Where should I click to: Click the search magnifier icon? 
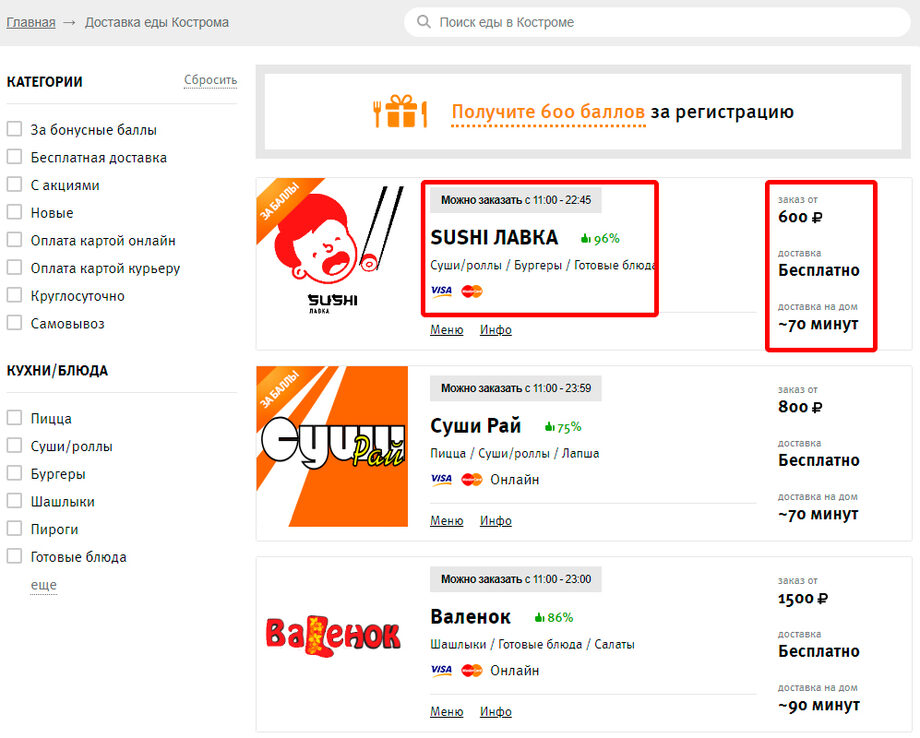pos(424,22)
